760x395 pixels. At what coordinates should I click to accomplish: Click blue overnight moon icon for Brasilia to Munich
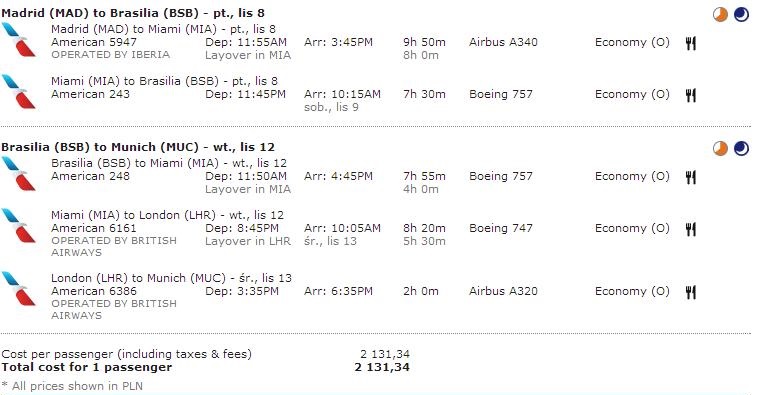click(741, 148)
